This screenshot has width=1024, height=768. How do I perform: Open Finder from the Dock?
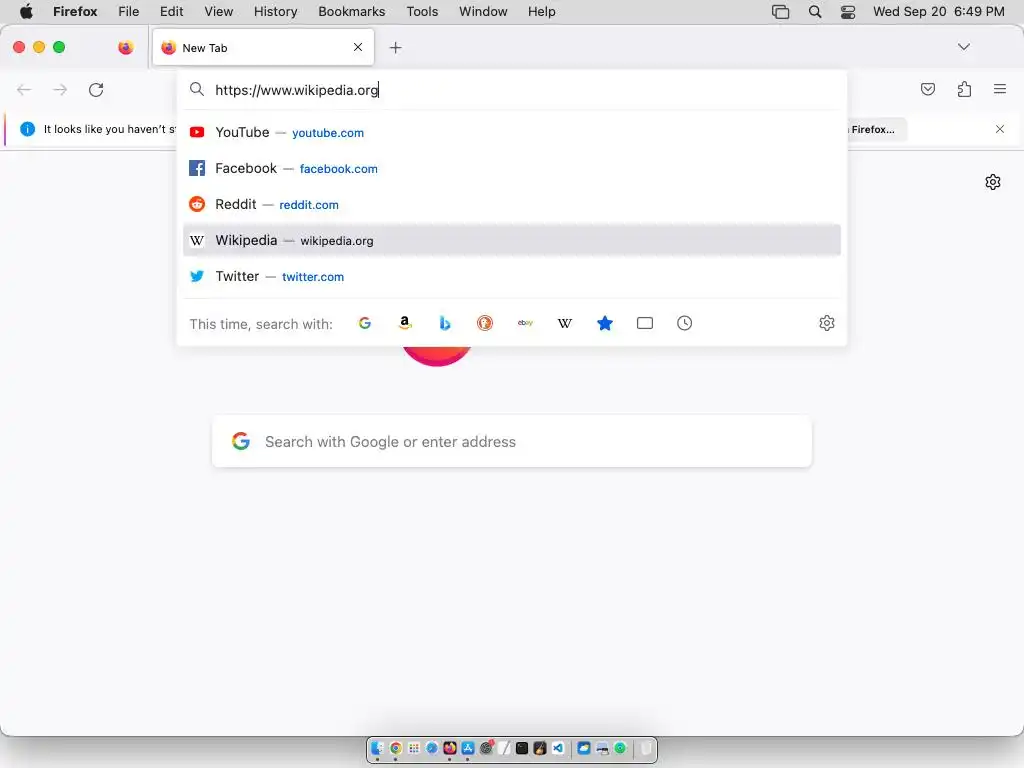[377, 748]
